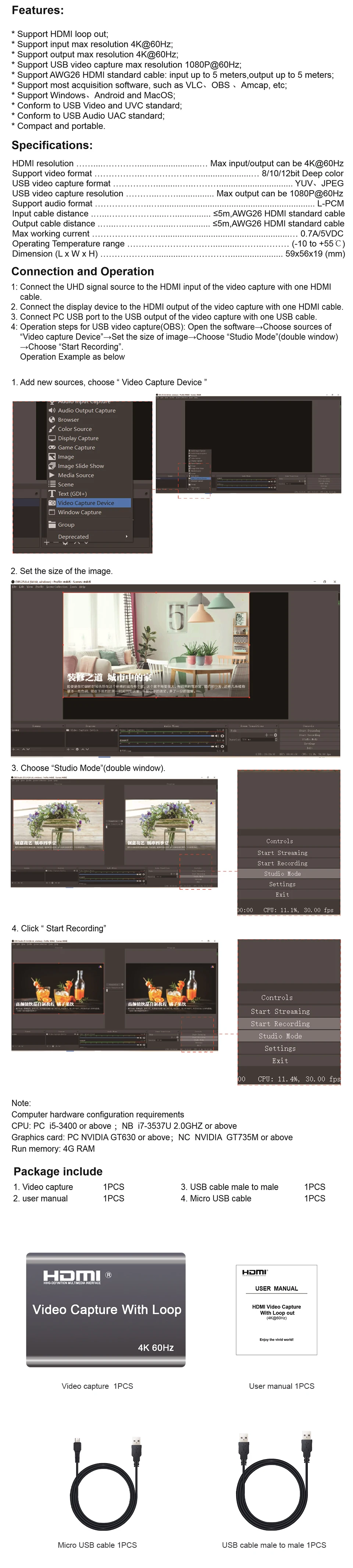Viewport: 353px width, 1568px height.
Task: Select Window Capture menu entry
Action: click(x=79, y=513)
